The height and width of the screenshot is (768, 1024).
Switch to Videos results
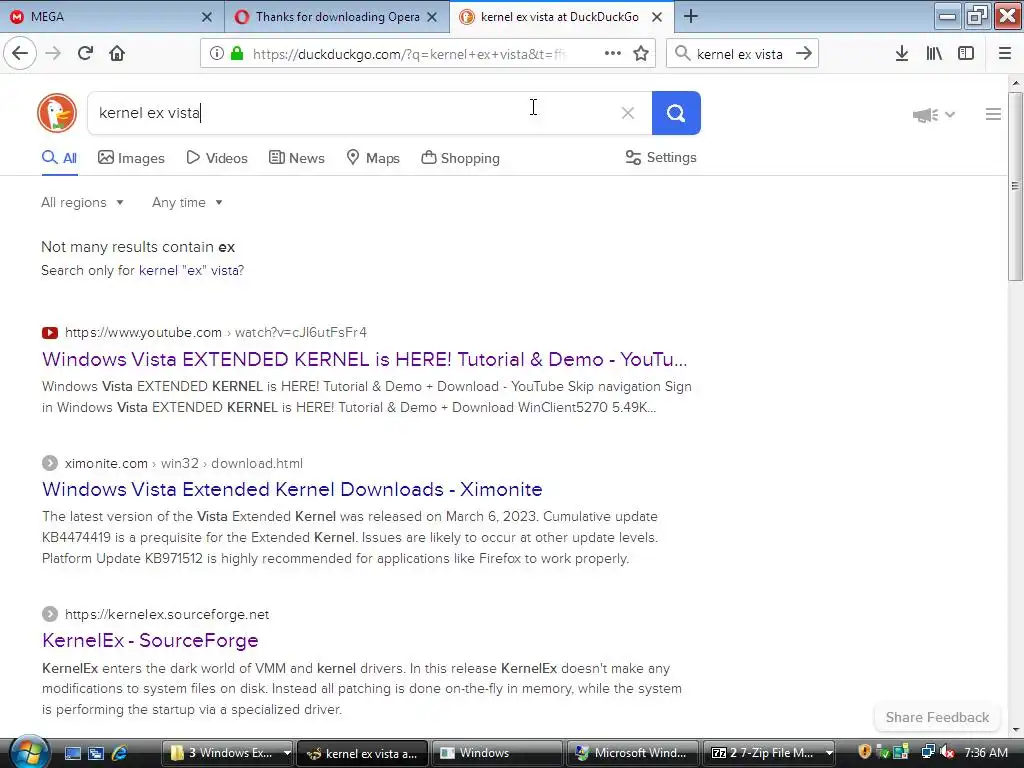point(217,158)
